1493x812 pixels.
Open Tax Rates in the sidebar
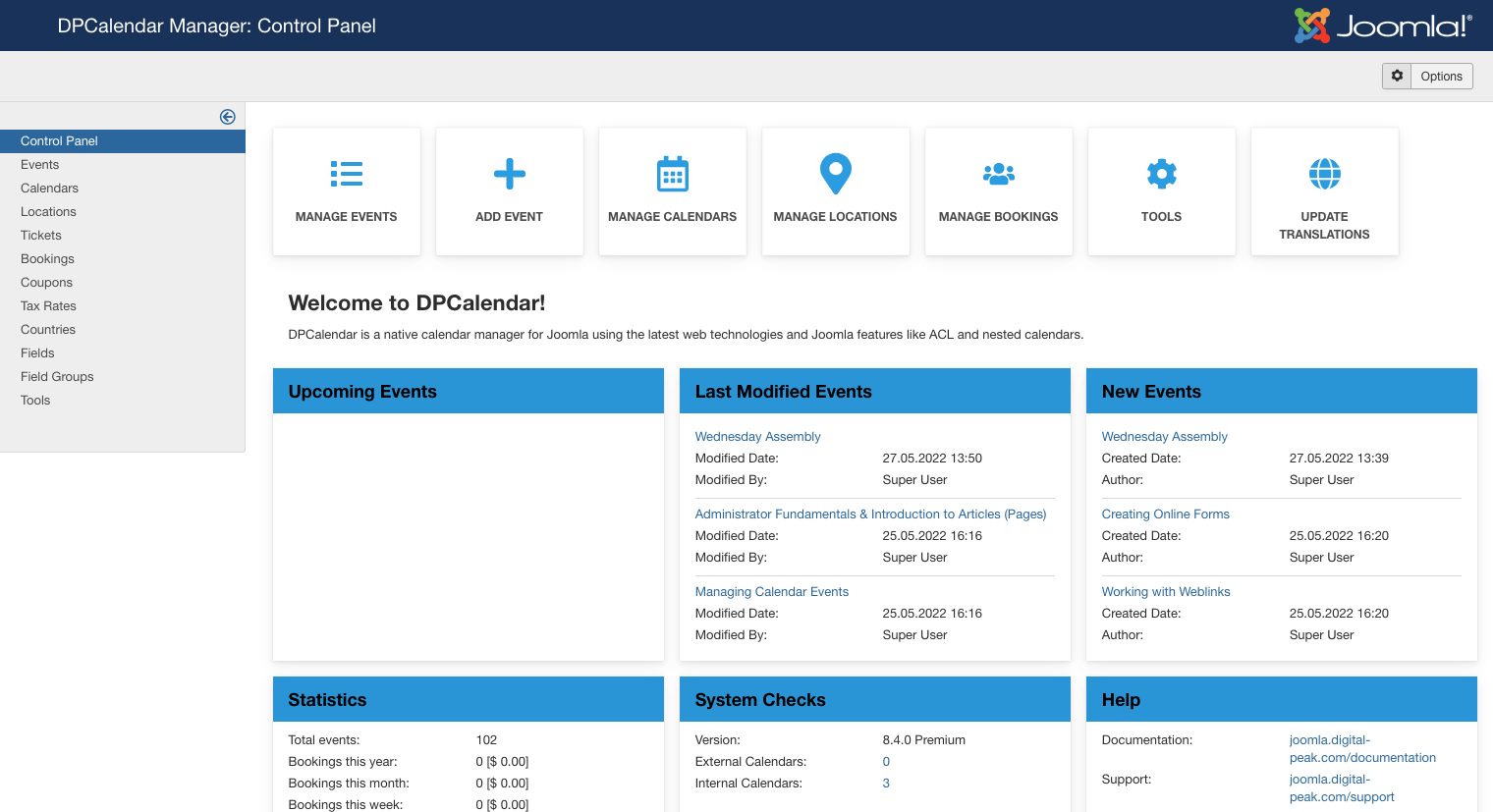pyautogui.click(x=123, y=306)
